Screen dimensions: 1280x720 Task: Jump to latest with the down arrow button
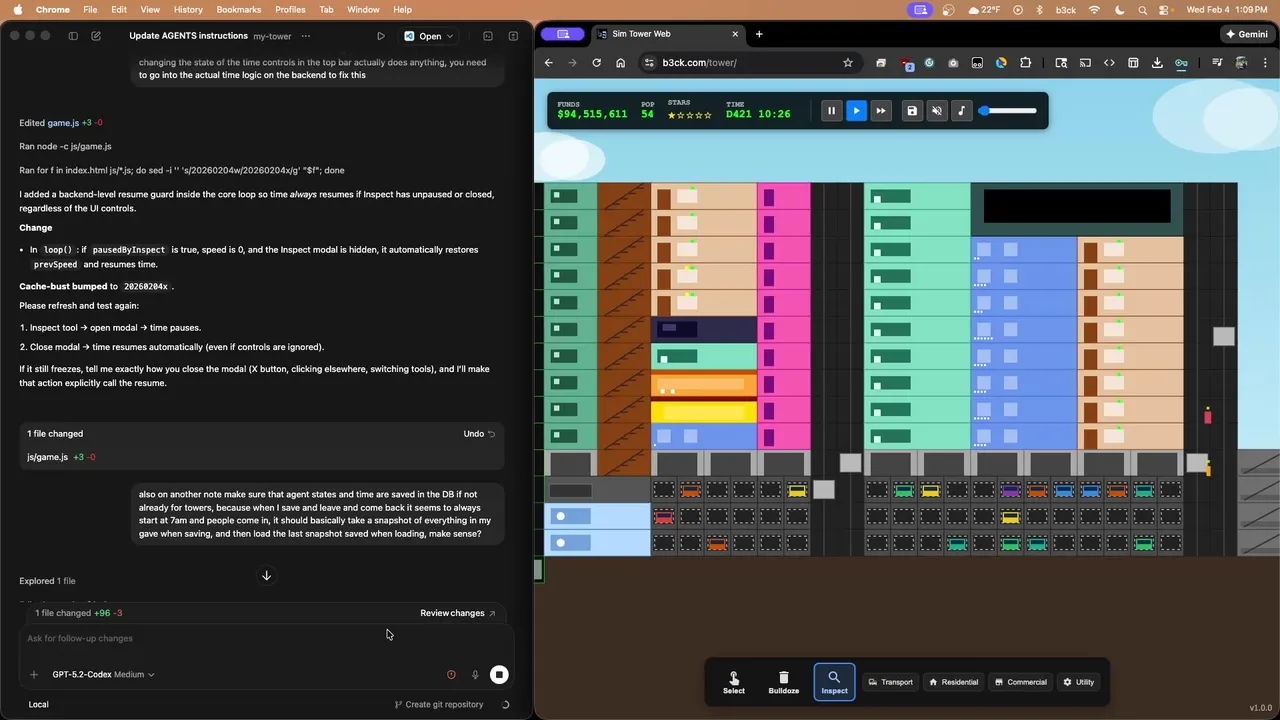pyautogui.click(x=266, y=575)
